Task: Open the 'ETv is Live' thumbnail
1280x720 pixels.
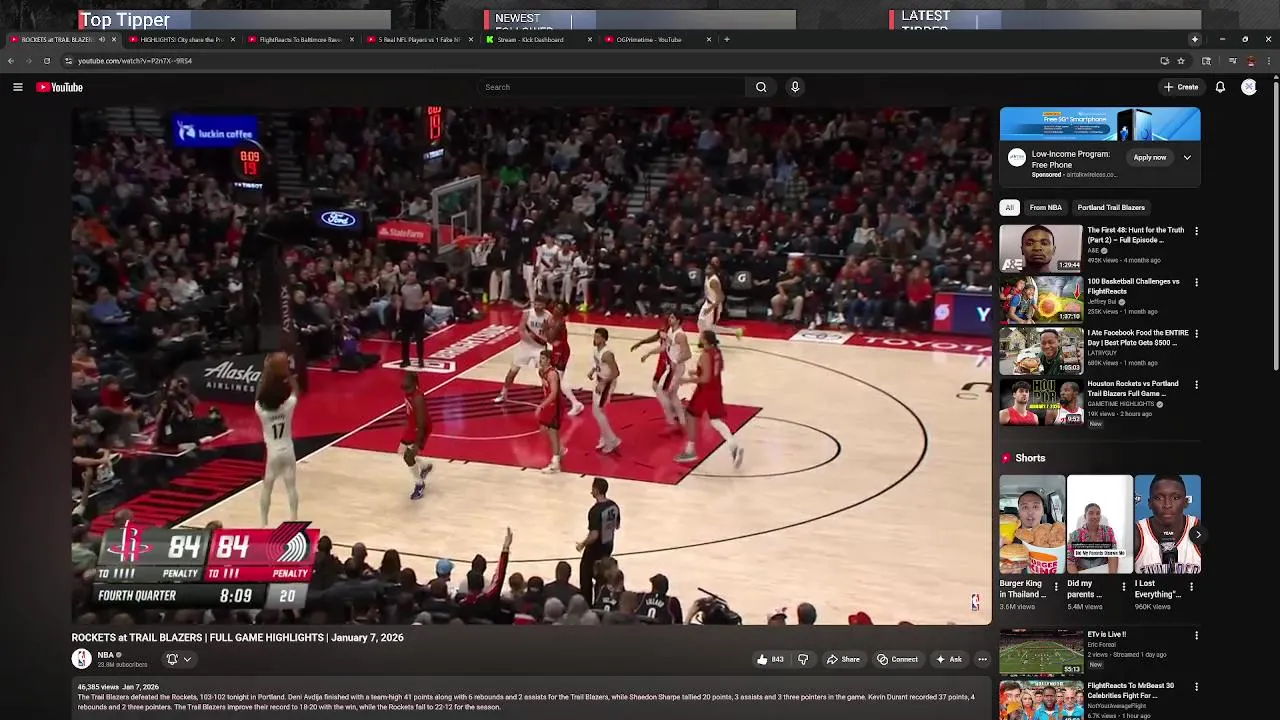Action: (1041, 652)
